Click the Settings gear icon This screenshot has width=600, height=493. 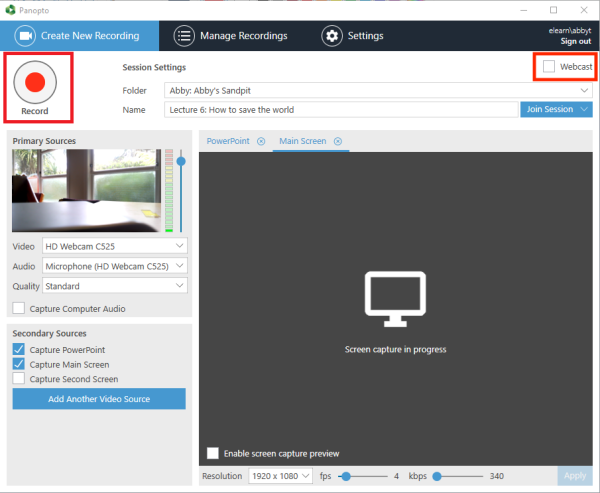point(331,36)
